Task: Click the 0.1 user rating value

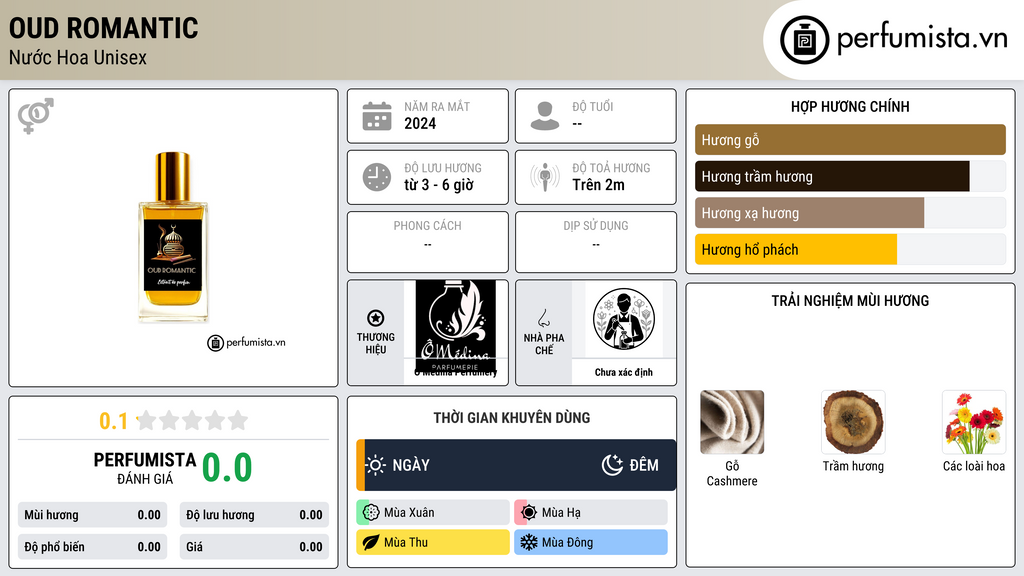Action: 113,421
